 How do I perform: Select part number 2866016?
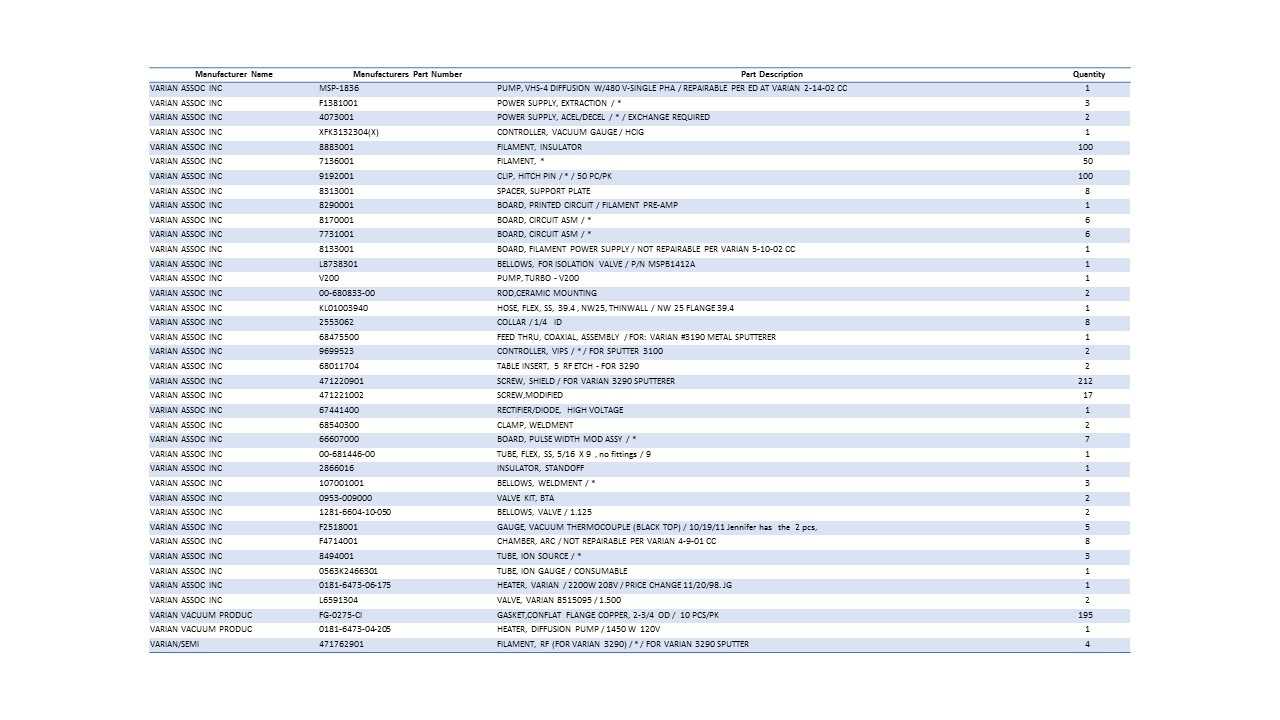[336, 468]
